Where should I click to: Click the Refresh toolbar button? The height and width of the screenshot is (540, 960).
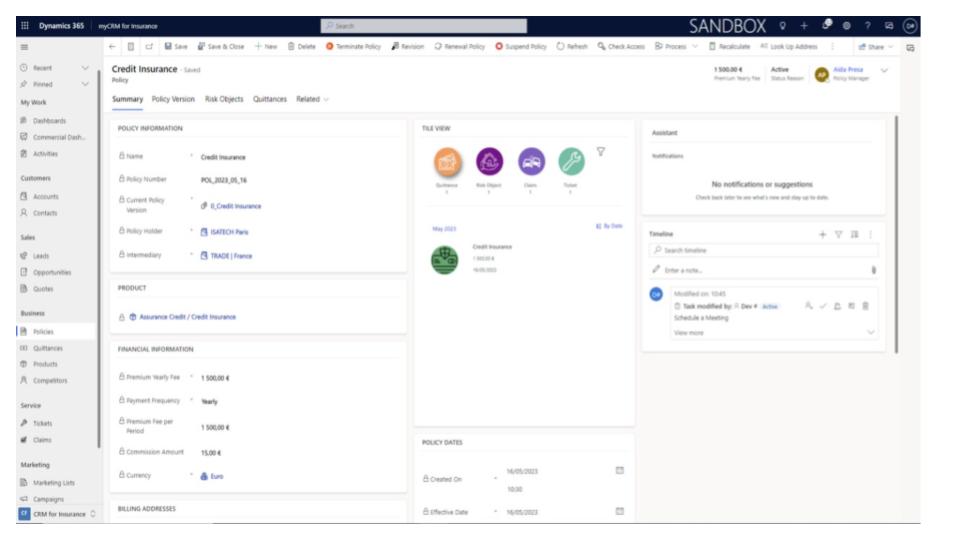[x=572, y=47]
